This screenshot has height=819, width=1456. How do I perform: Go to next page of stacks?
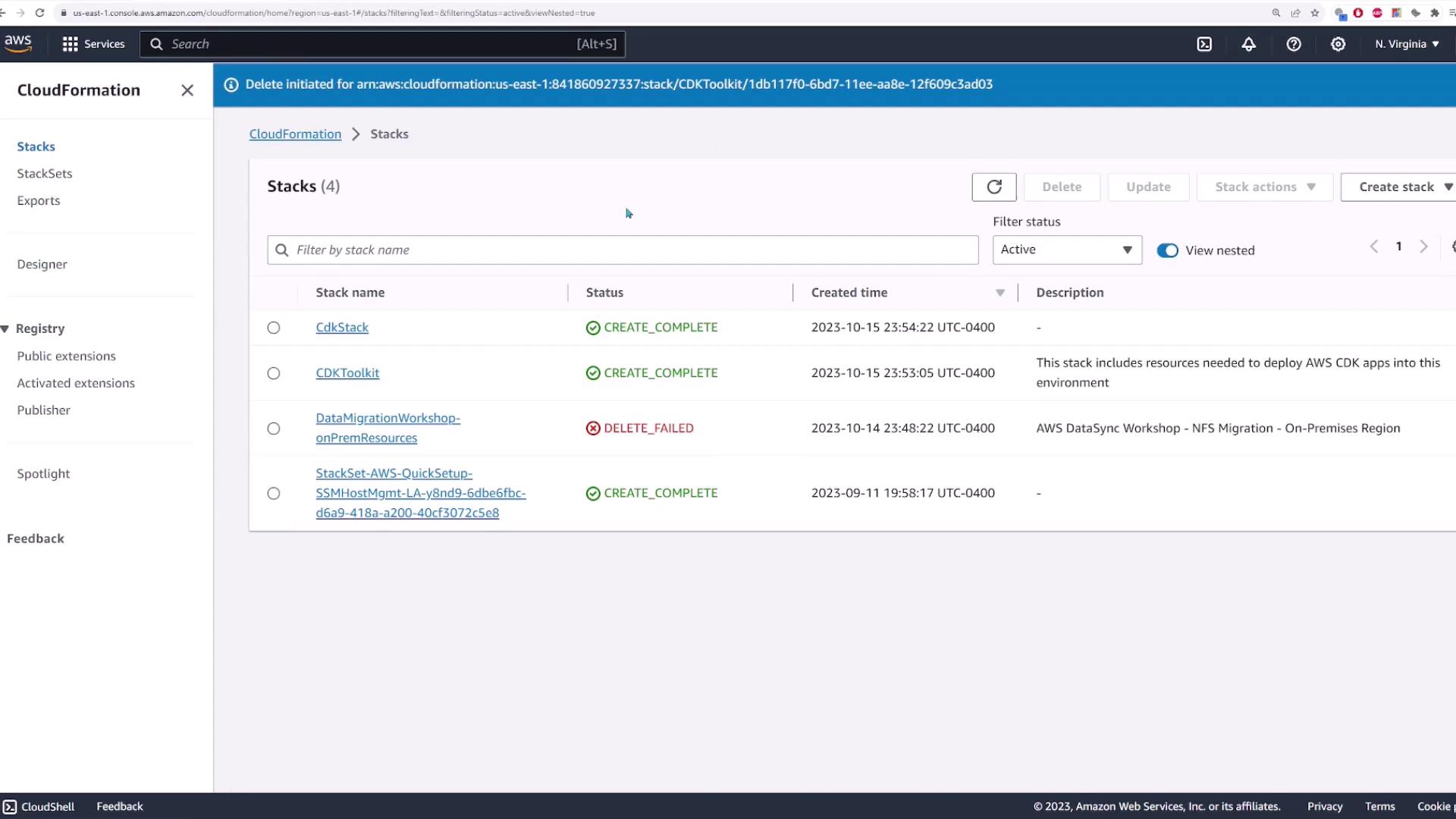[x=1423, y=246]
